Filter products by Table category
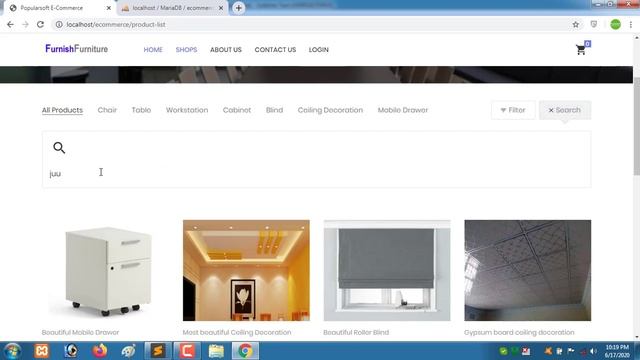 pyautogui.click(x=141, y=110)
